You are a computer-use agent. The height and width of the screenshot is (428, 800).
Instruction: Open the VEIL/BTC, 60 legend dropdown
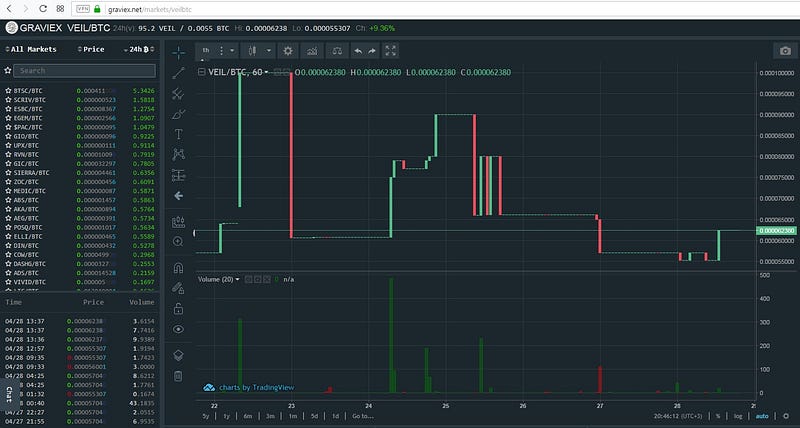click(x=266, y=72)
